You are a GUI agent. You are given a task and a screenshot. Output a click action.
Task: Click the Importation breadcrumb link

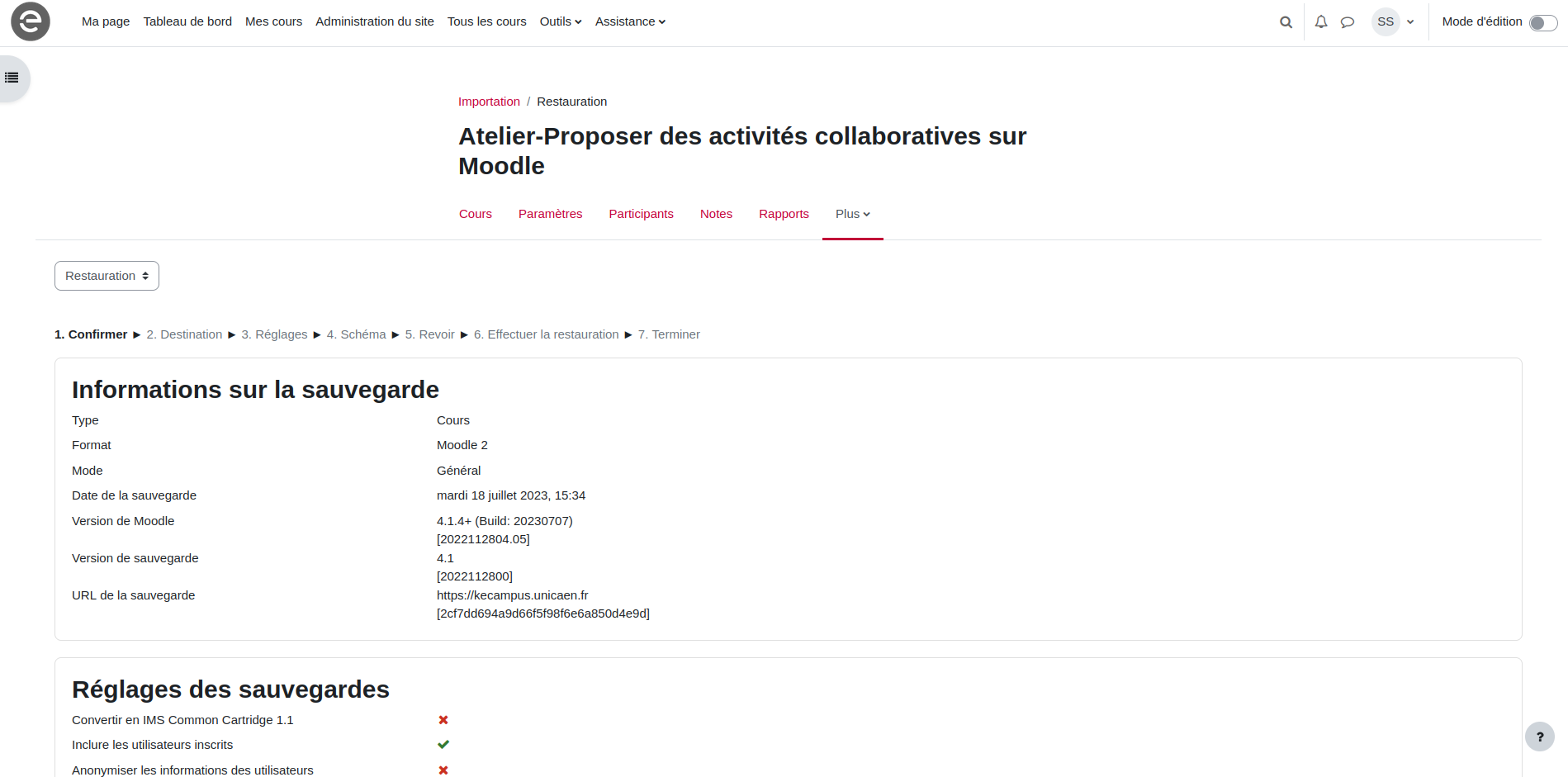(x=489, y=102)
